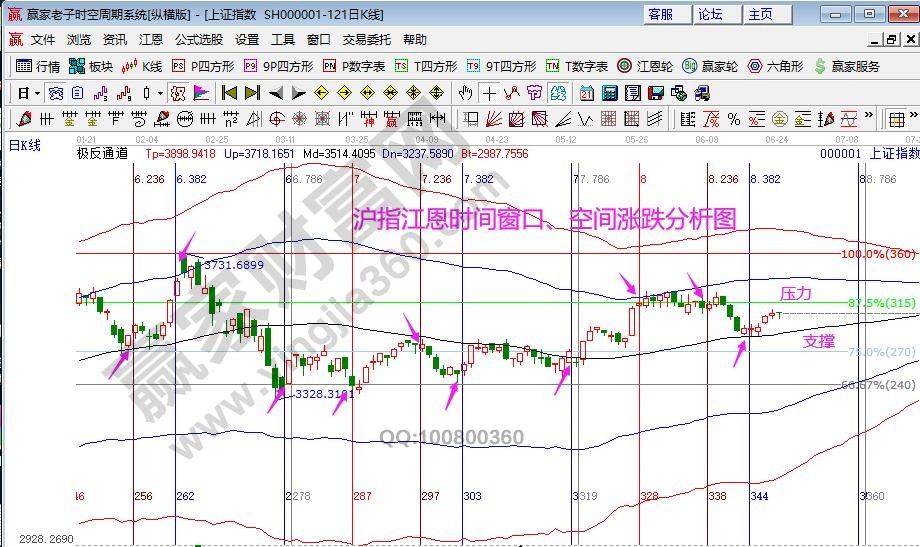
Task: Select the hand pan tool
Action: pos(465,93)
